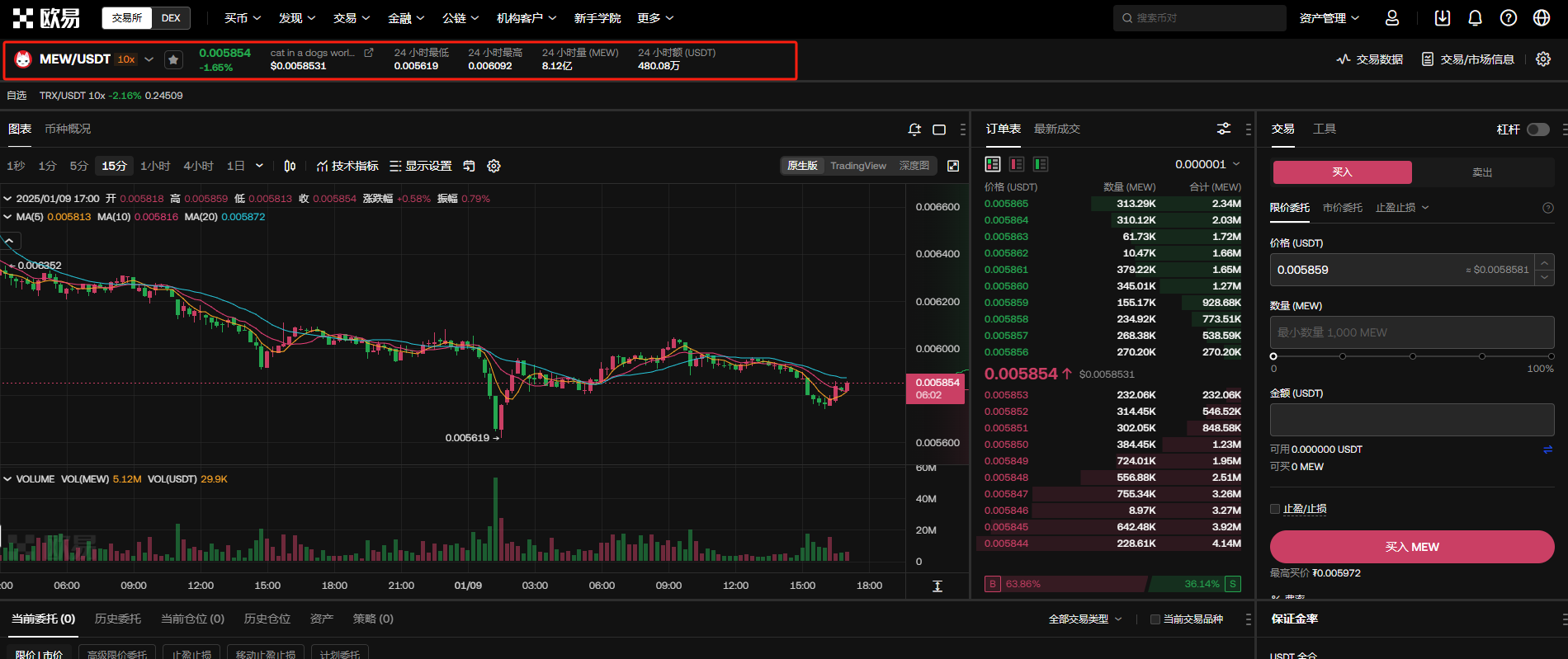Open the download app icon
1568x659 pixels.
(1443, 18)
